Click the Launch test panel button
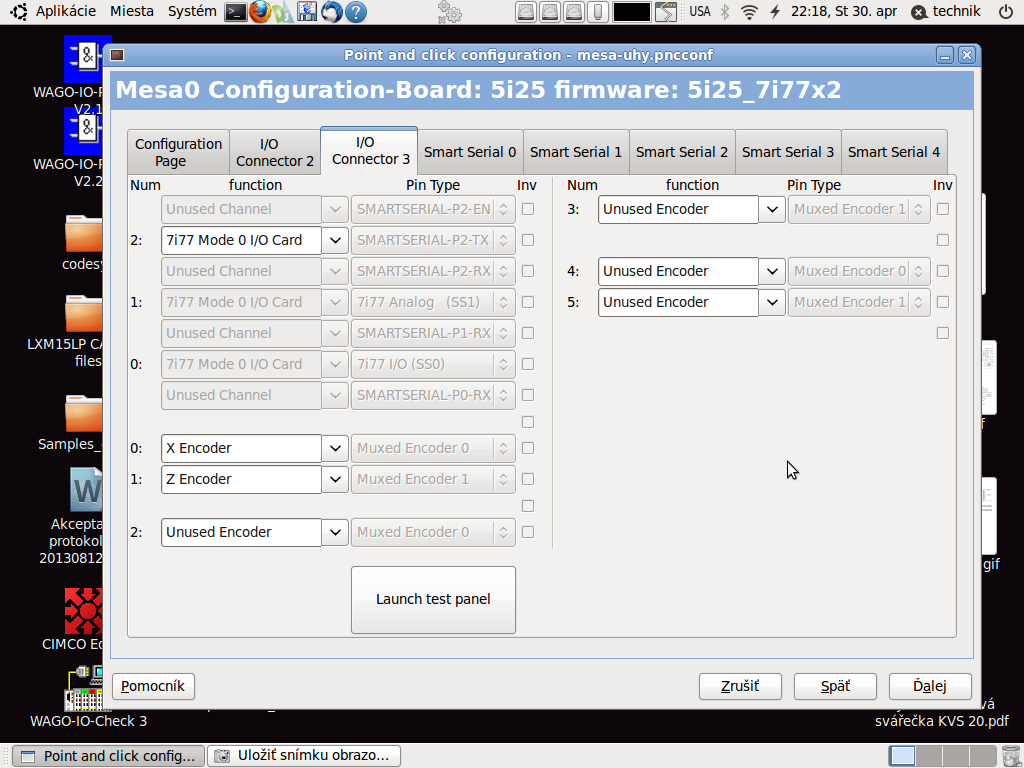This screenshot has width=1024, height=768. [x=433, y=599]
